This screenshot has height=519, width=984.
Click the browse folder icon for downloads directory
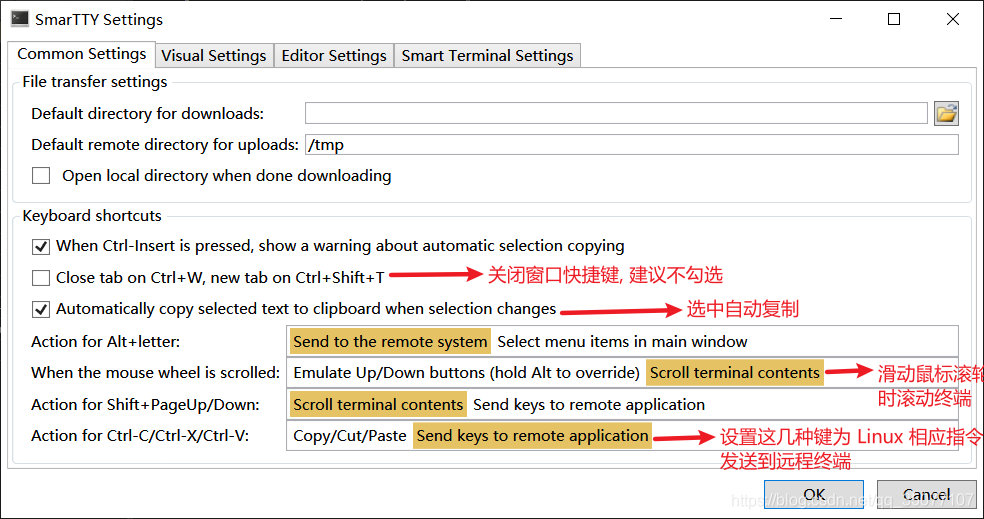pyautogui.click(x=946, y=114)
